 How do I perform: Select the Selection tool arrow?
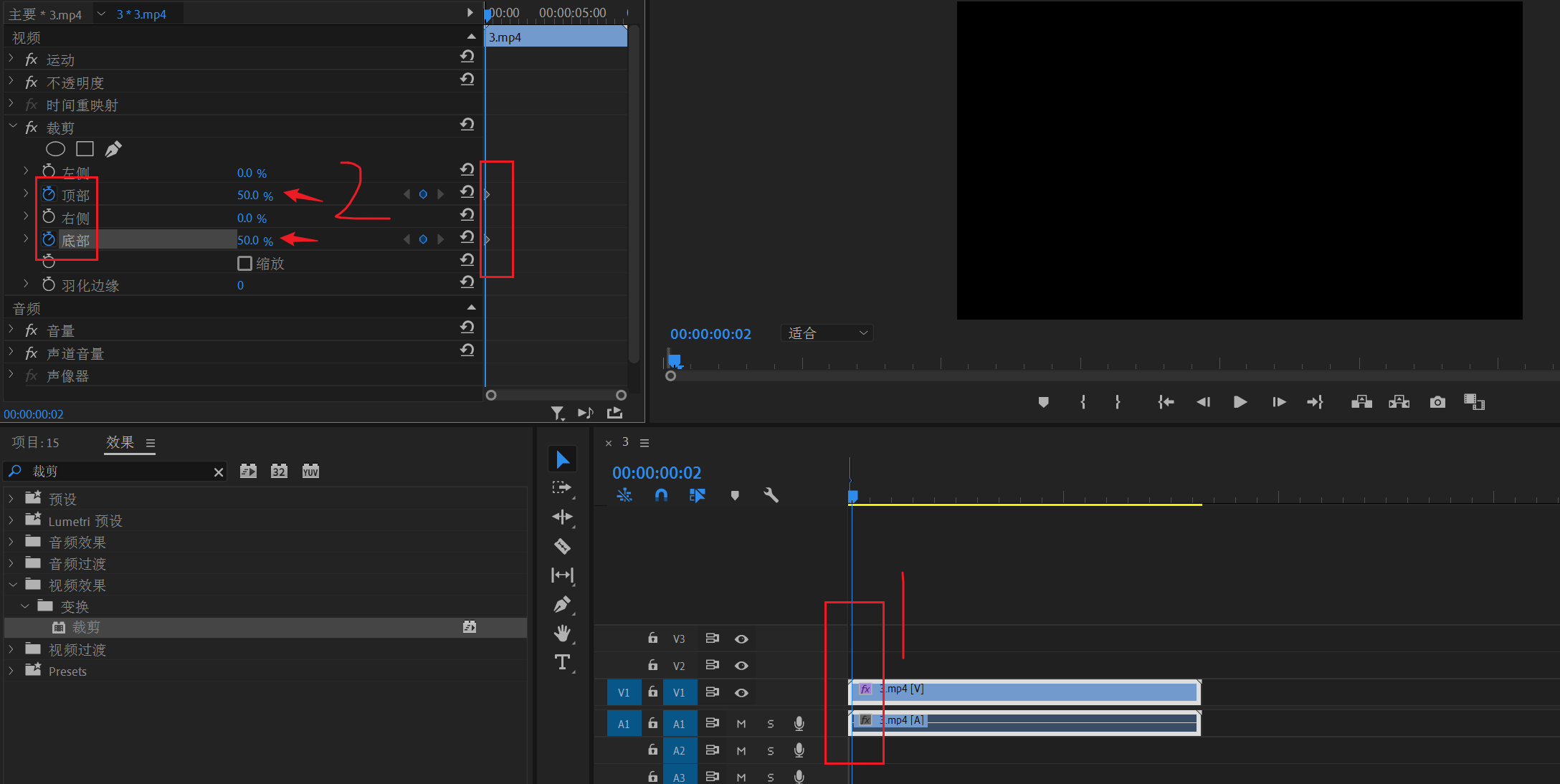pyautogui.click(x=563, y=459)
